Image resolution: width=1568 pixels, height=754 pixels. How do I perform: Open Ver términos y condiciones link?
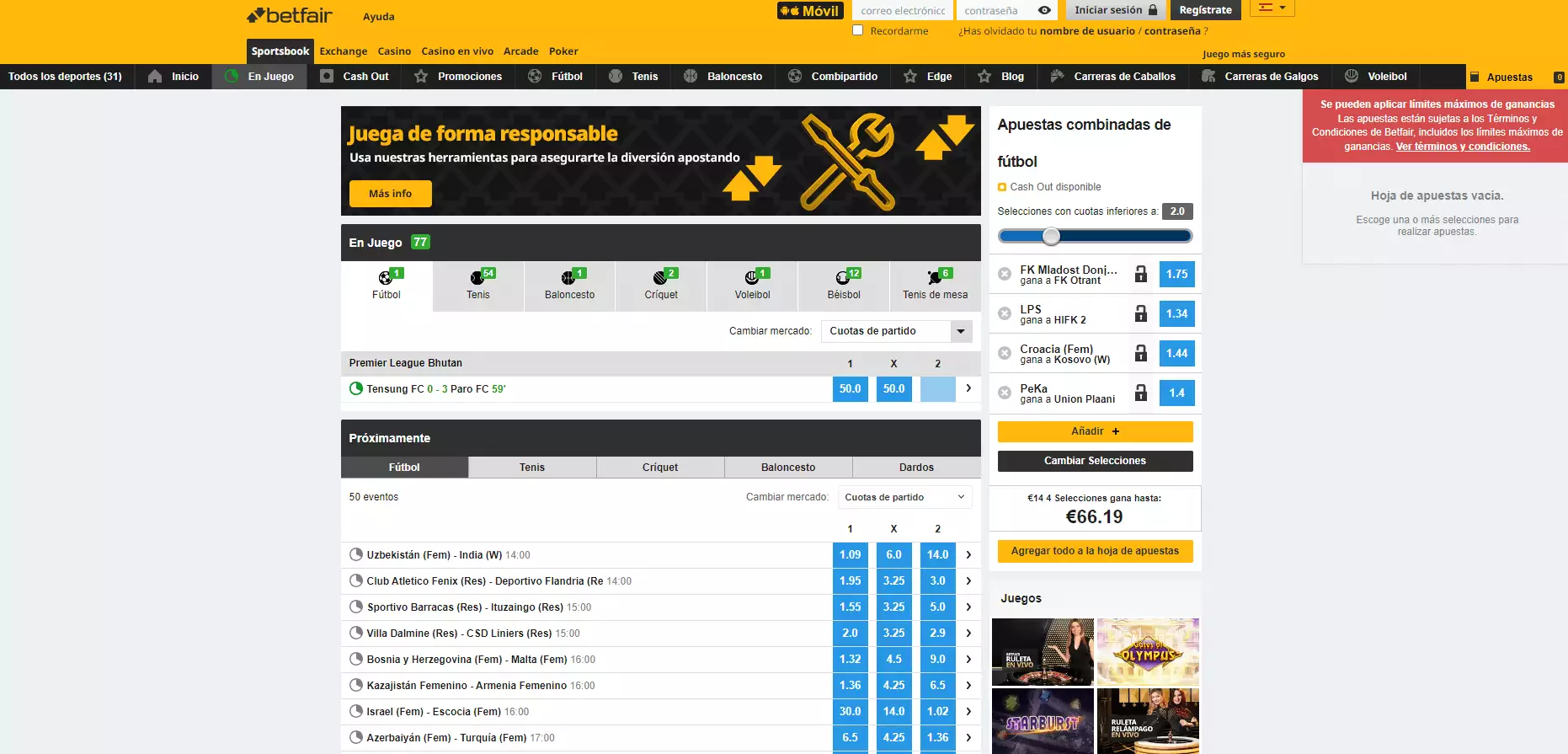pyautogui.click(x=1463, y=147)
